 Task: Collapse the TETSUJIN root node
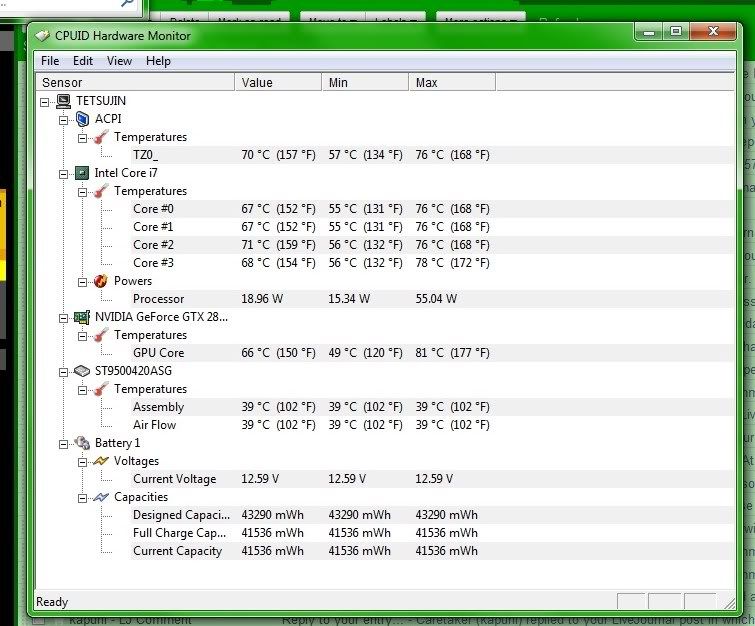tap(45, 102)
